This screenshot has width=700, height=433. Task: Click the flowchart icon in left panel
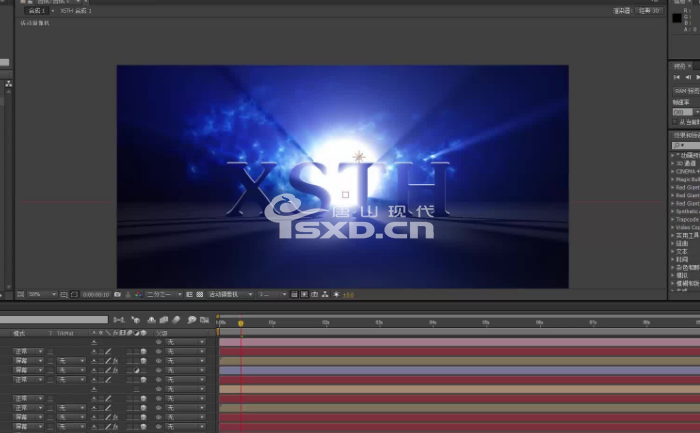tap(8, 83)
